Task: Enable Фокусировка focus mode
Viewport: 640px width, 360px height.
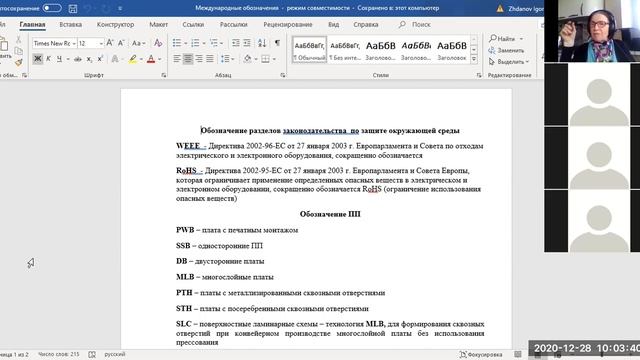Action: [x=481, y=354]
